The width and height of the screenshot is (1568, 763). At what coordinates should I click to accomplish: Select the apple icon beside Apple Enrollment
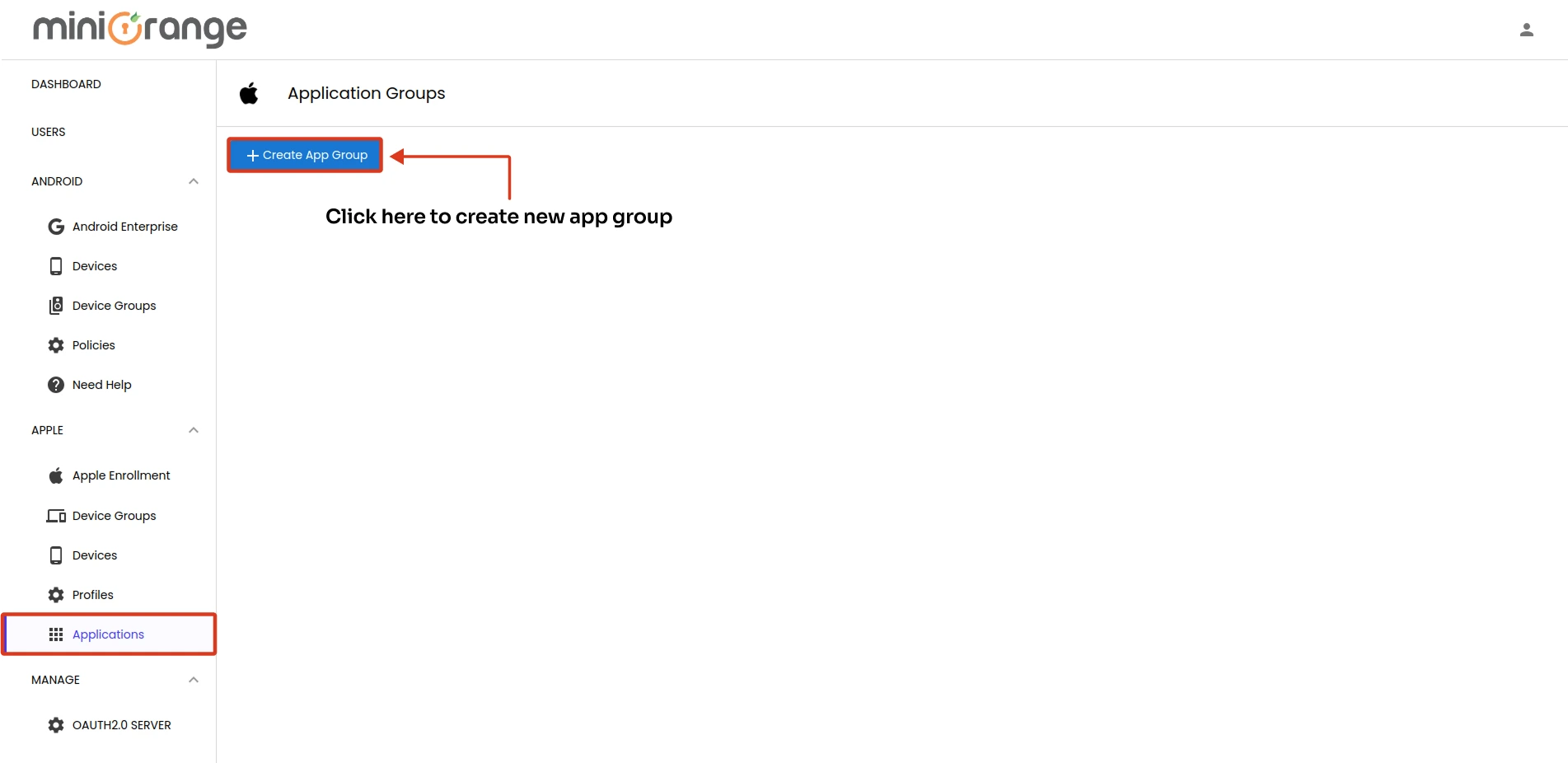coord(55,475)
